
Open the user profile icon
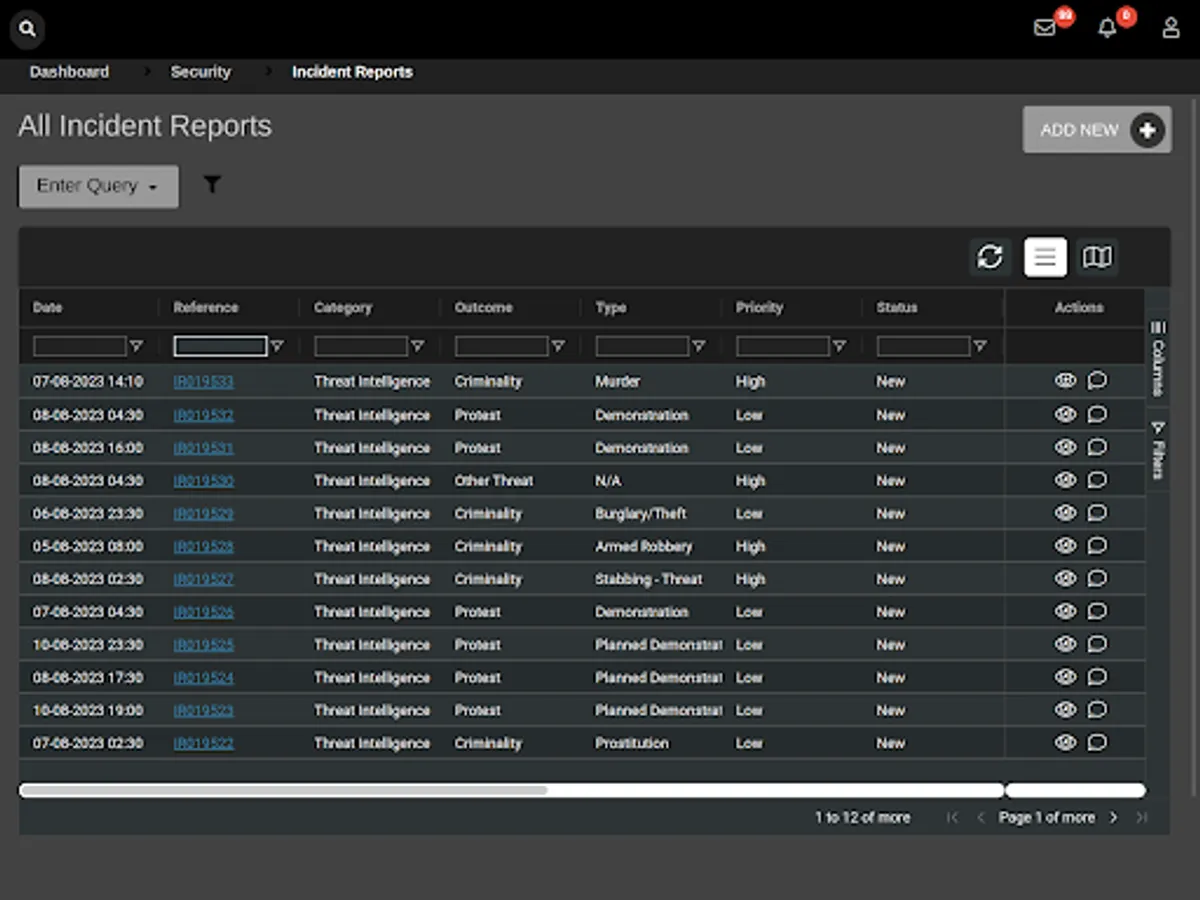point(1170,28)
